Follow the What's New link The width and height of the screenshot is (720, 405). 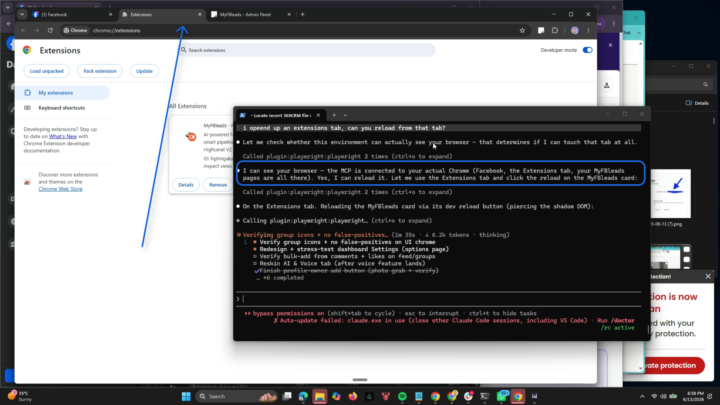click(63, 136)
